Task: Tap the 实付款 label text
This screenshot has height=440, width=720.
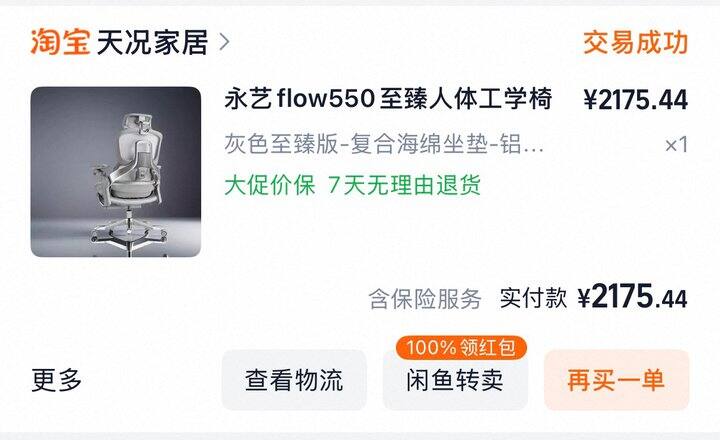Action: pyautogui.click(x=533, y=299)
